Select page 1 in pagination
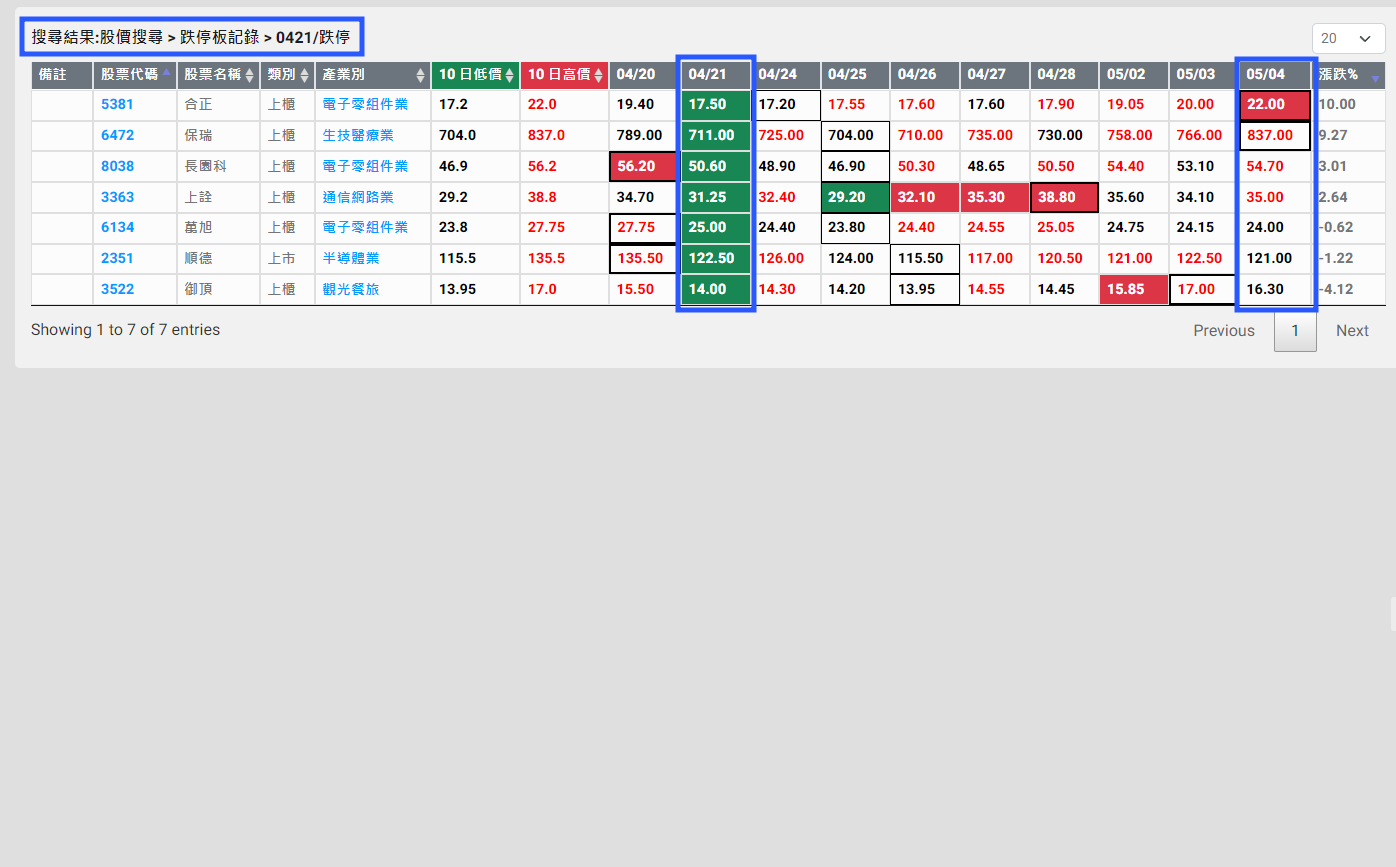 coord(1295,331)
